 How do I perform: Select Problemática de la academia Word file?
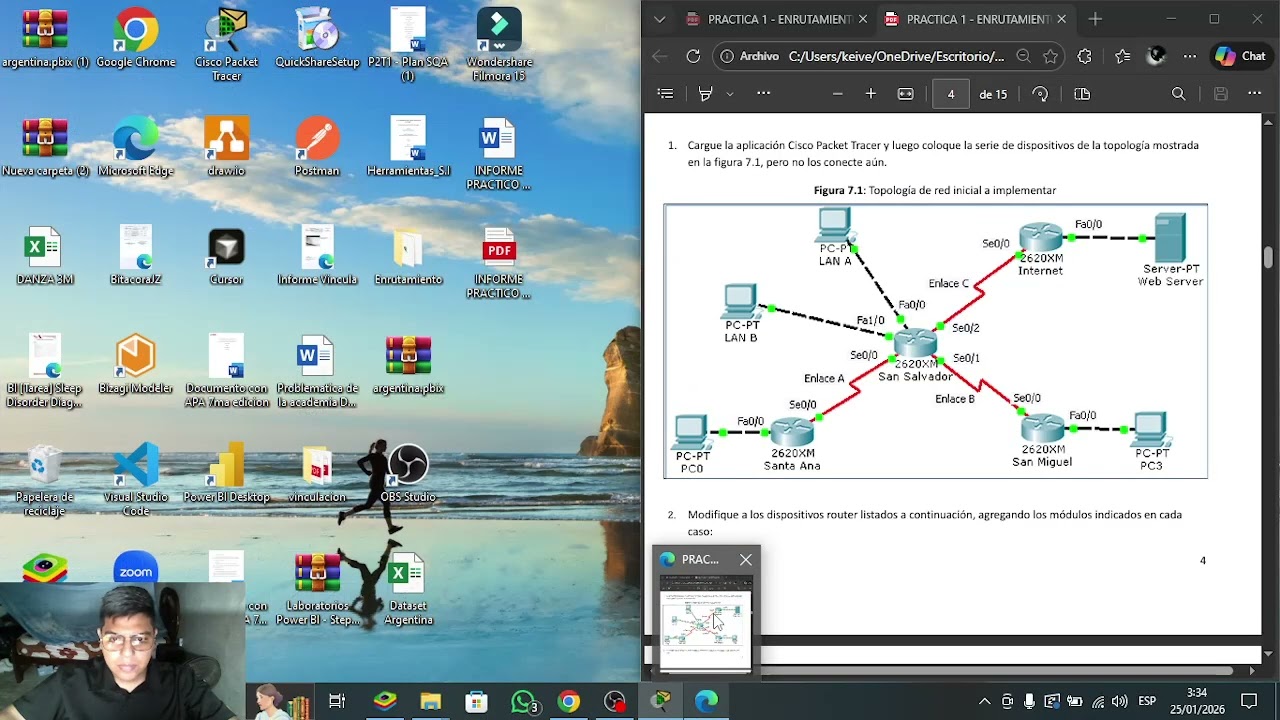pos(317,370)
